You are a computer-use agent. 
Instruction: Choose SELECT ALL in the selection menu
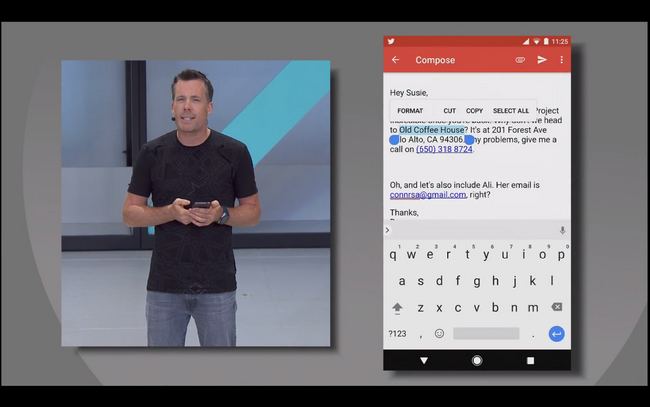coord(511,111)
